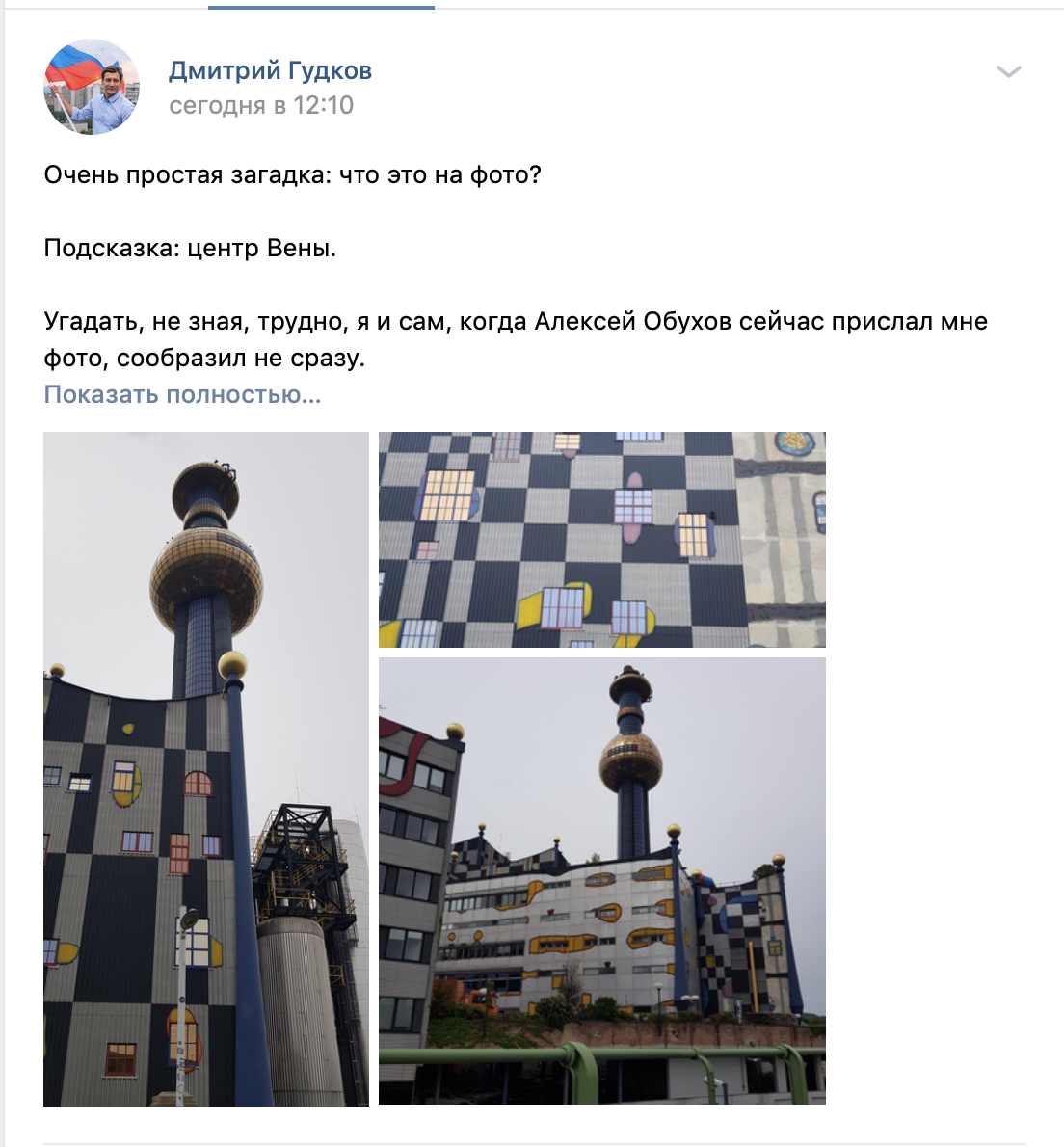The width and height of the screenshot is (1064, 1147).
Task: Expand post via "Показать полностью…"
Action: point(182,394)
